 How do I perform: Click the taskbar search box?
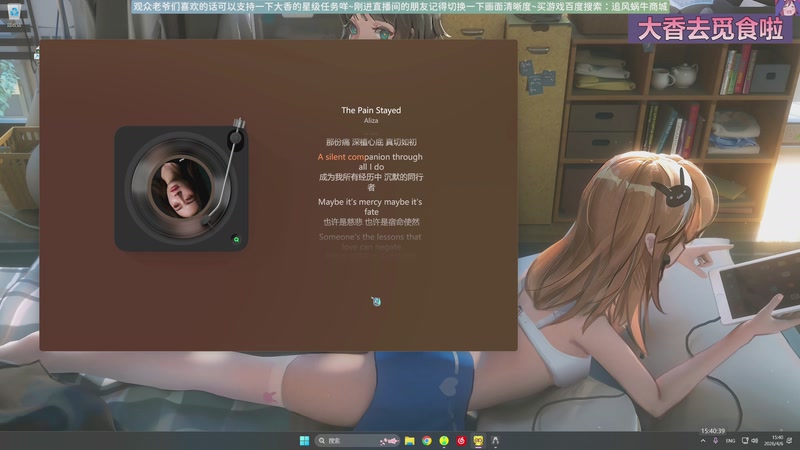coord(357,441)
